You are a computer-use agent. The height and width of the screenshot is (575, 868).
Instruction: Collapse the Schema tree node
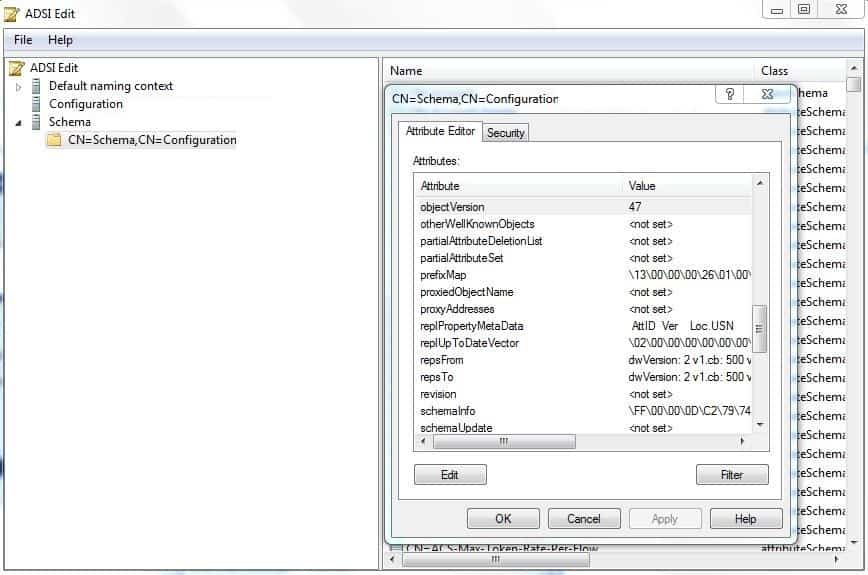tap(18, 123)
